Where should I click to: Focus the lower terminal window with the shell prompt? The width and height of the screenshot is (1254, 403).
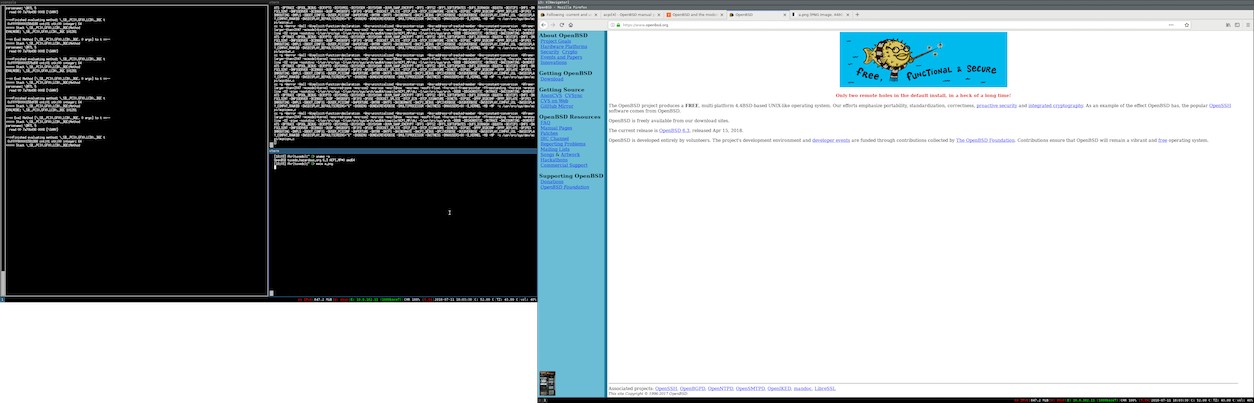tap(404, 225)
